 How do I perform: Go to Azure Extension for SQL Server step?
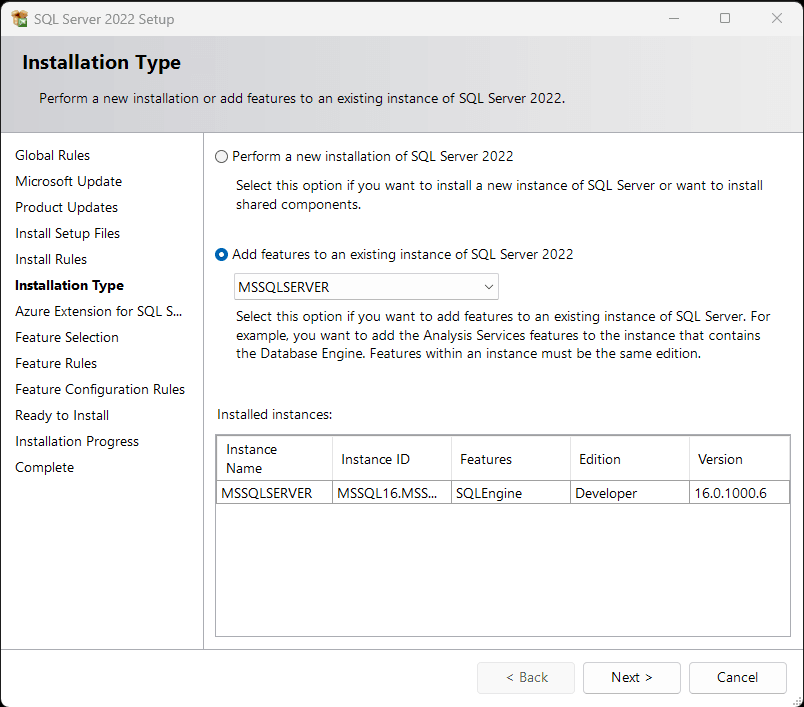(98, 311)
